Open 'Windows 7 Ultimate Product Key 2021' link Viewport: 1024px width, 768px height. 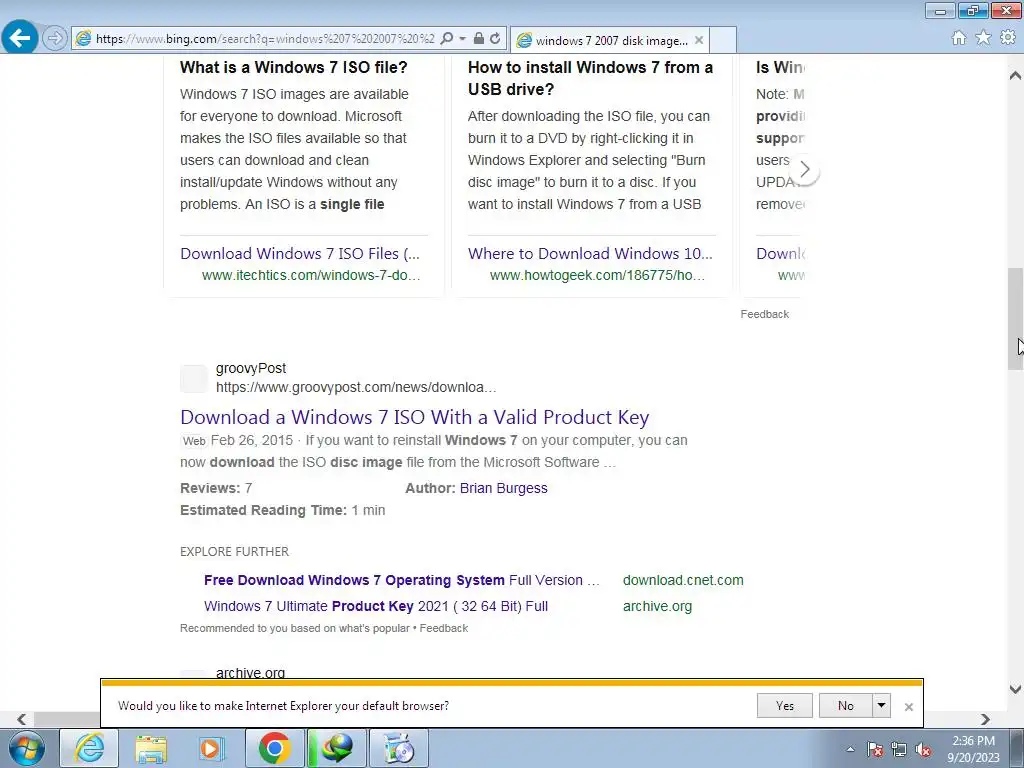pyautogui.click(x=376, y=607)
